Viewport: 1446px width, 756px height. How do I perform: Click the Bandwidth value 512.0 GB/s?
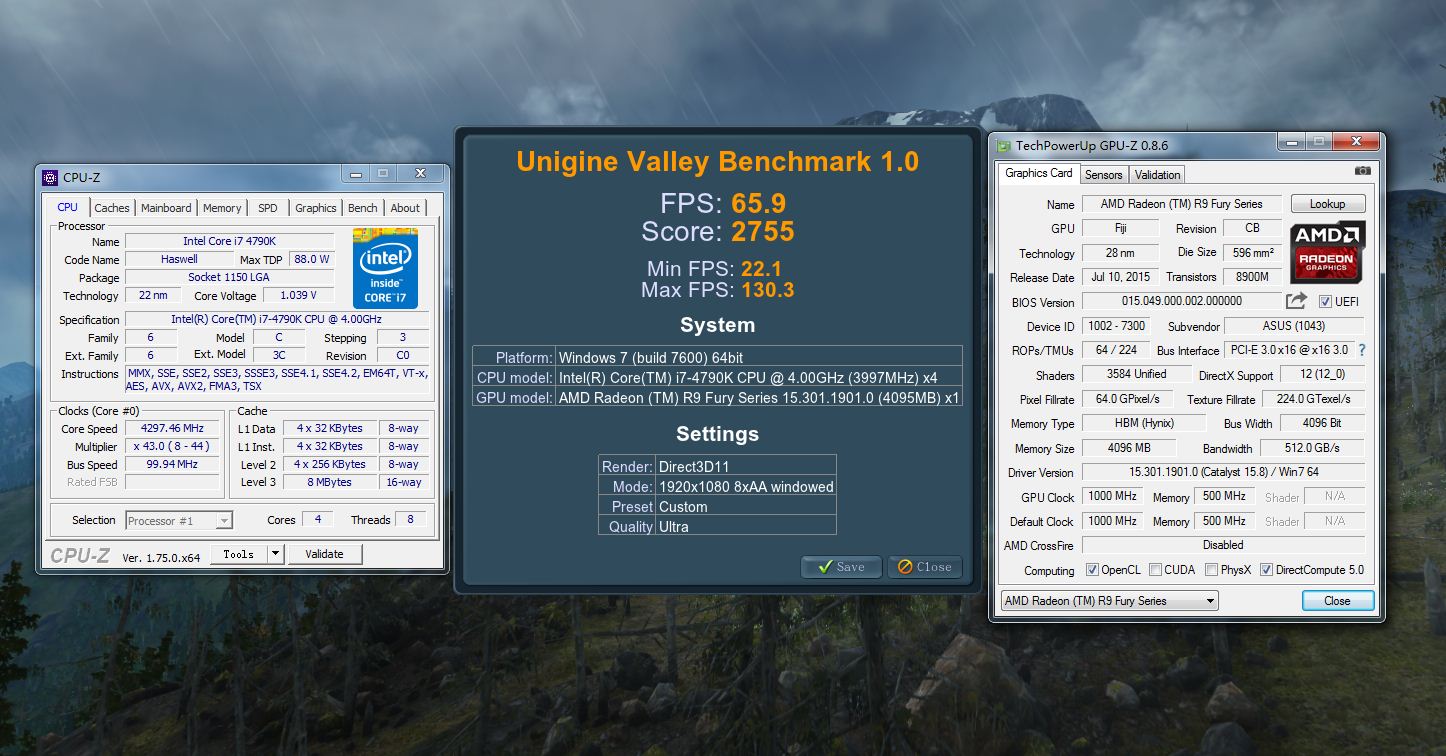[1312, 448]
